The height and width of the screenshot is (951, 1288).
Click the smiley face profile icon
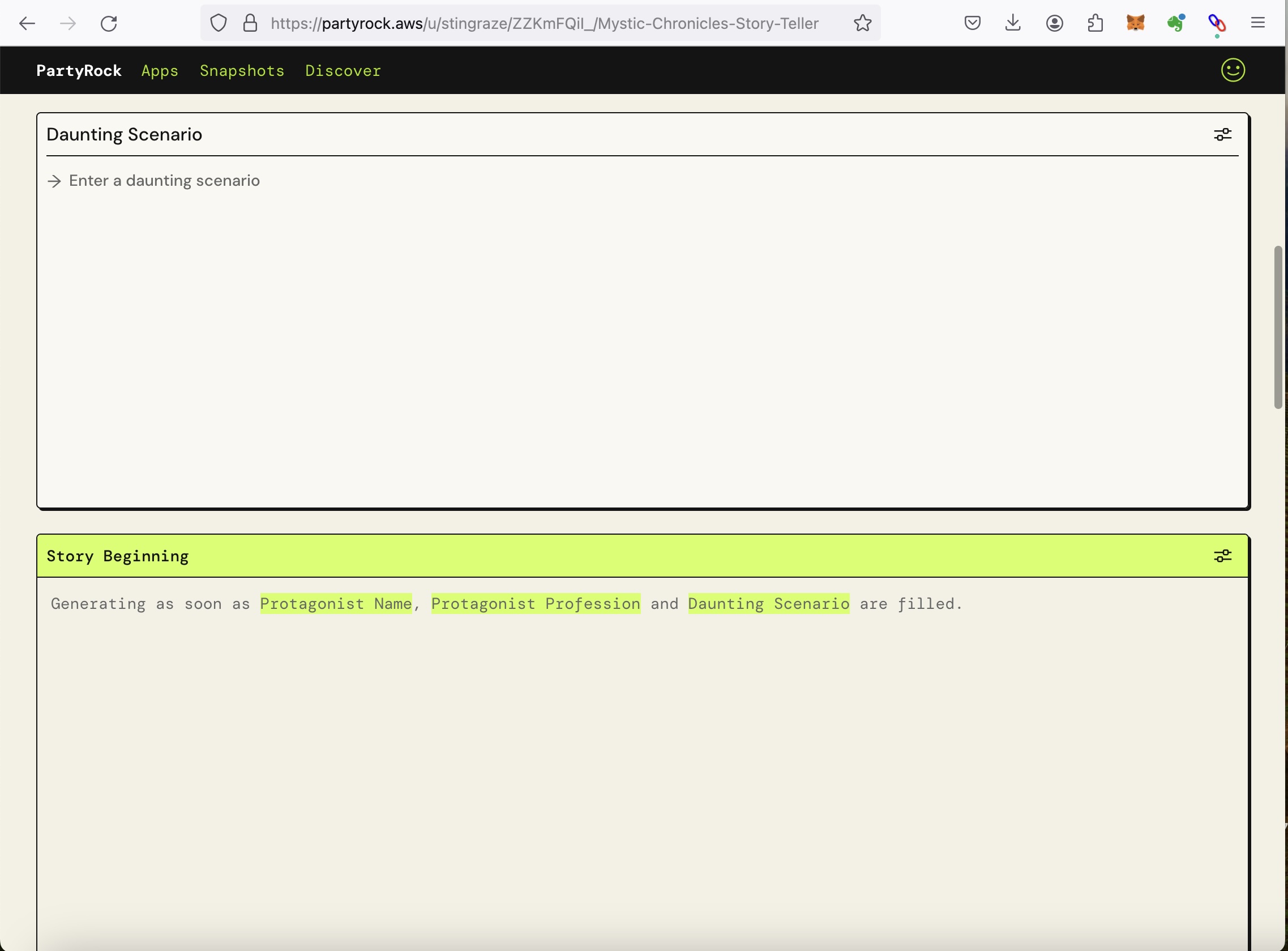(x=1233, y=70)
